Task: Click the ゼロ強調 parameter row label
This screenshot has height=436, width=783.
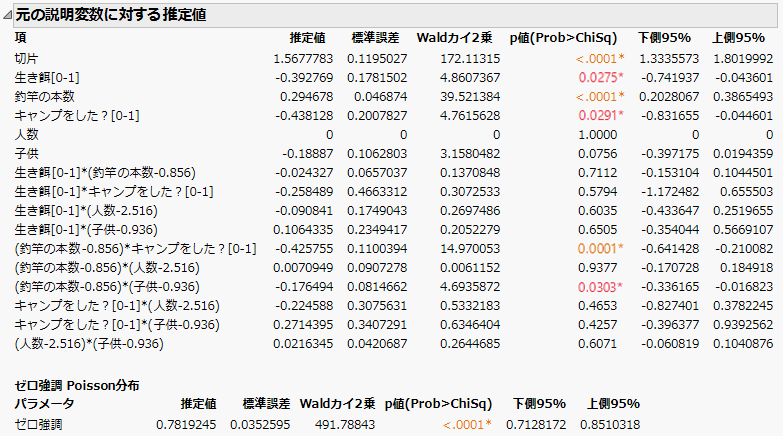Action: 38,425
